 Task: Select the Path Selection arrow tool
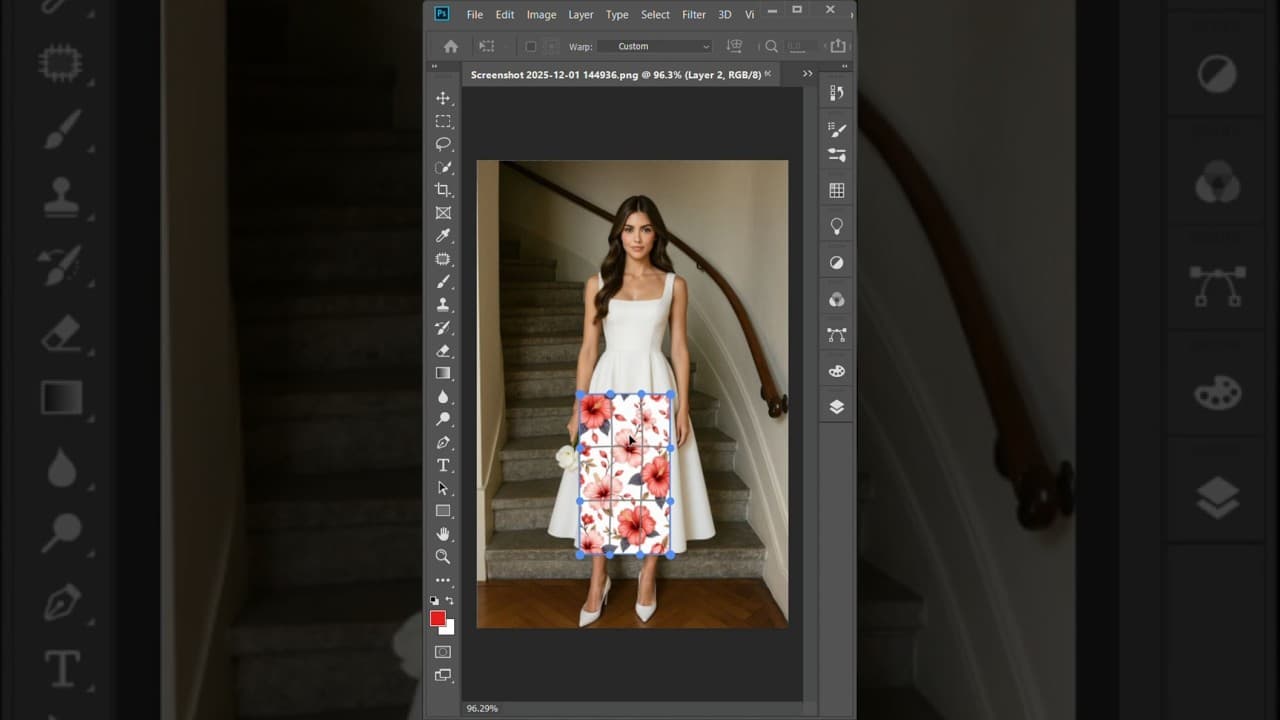pos(443,489)
